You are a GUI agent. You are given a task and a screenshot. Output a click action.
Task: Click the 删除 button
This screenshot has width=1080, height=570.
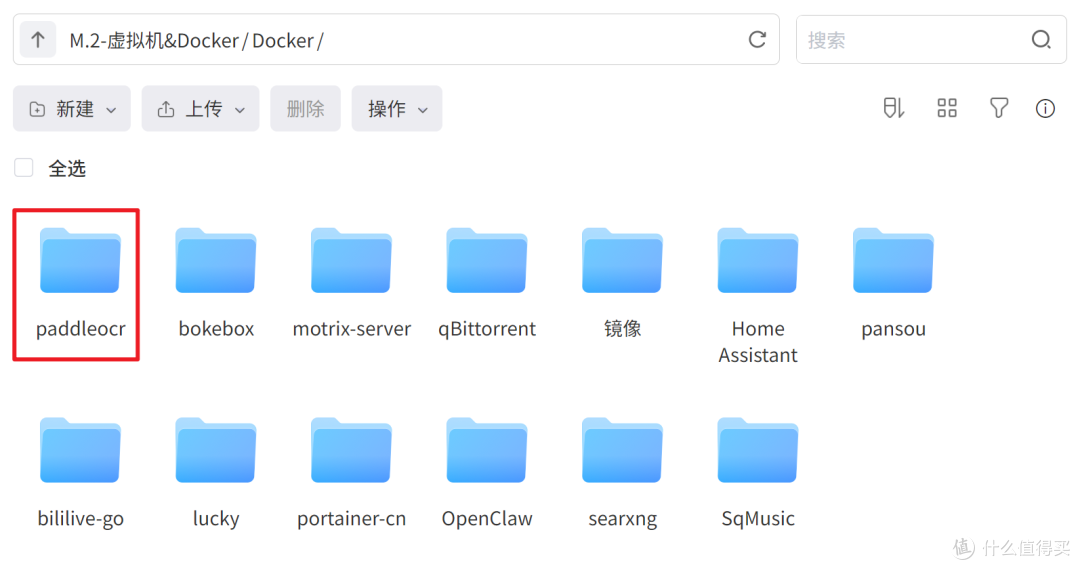(x=305, y=109)
